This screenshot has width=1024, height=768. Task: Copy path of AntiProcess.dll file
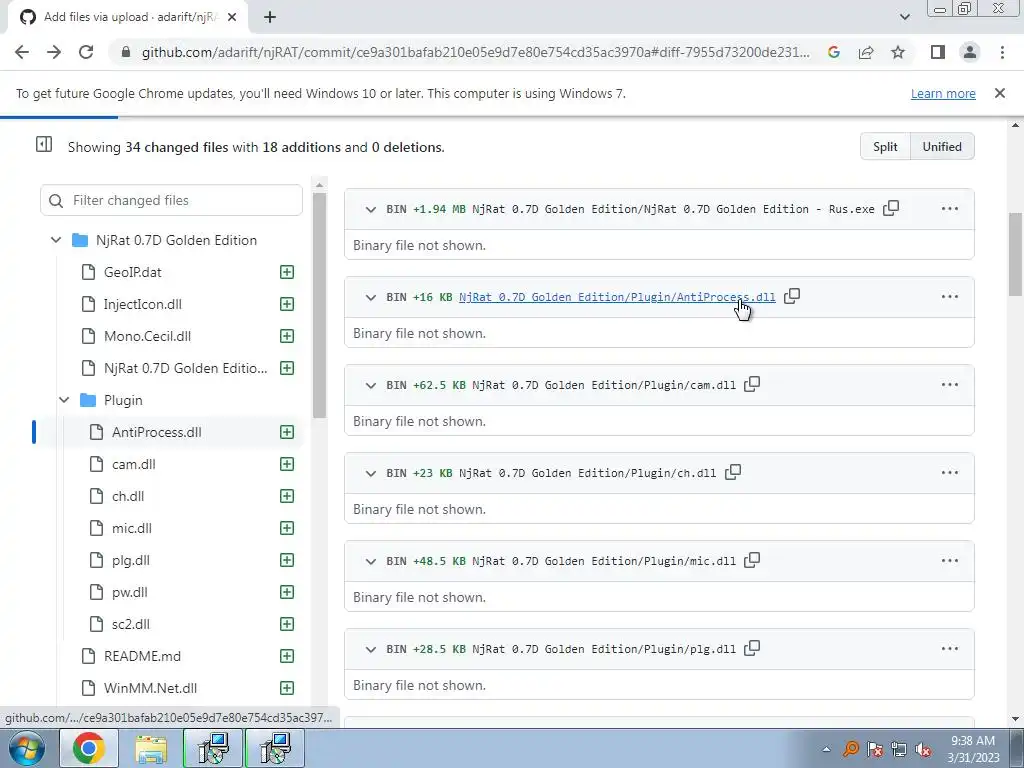(792, 296)
